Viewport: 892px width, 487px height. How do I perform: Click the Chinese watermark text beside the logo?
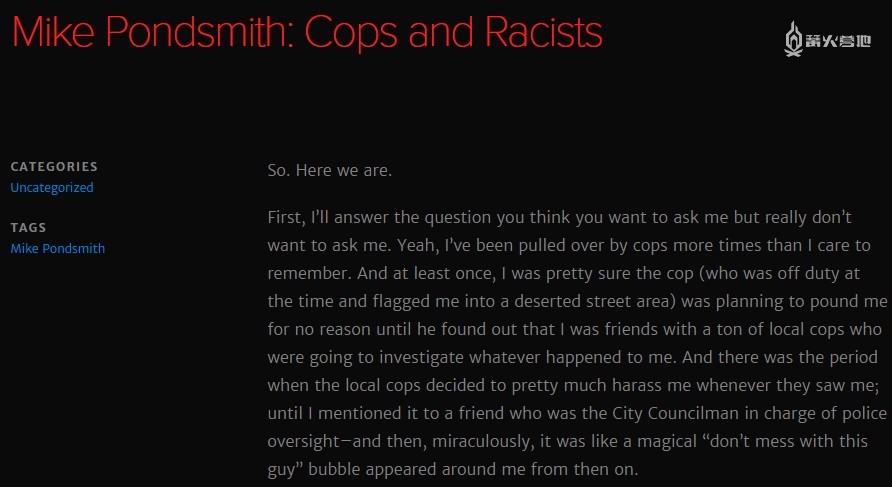pyautogui.click(x=841, y=39)
